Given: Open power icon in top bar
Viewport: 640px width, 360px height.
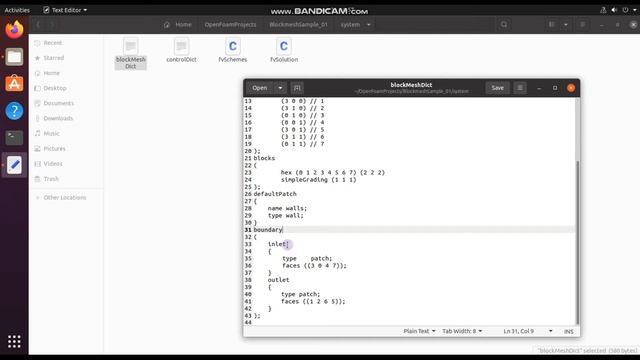Looking at the screenshot, I should point(625,10).
